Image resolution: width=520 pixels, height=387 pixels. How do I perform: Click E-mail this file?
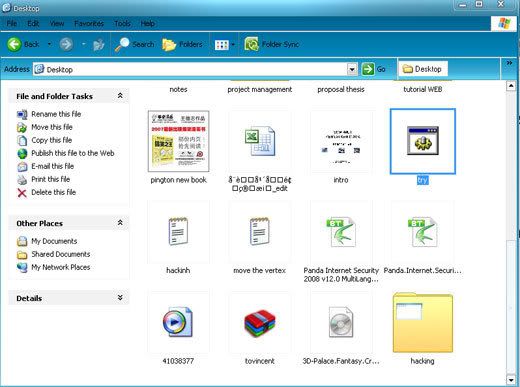pyautogui.click(x=52, y=166)
